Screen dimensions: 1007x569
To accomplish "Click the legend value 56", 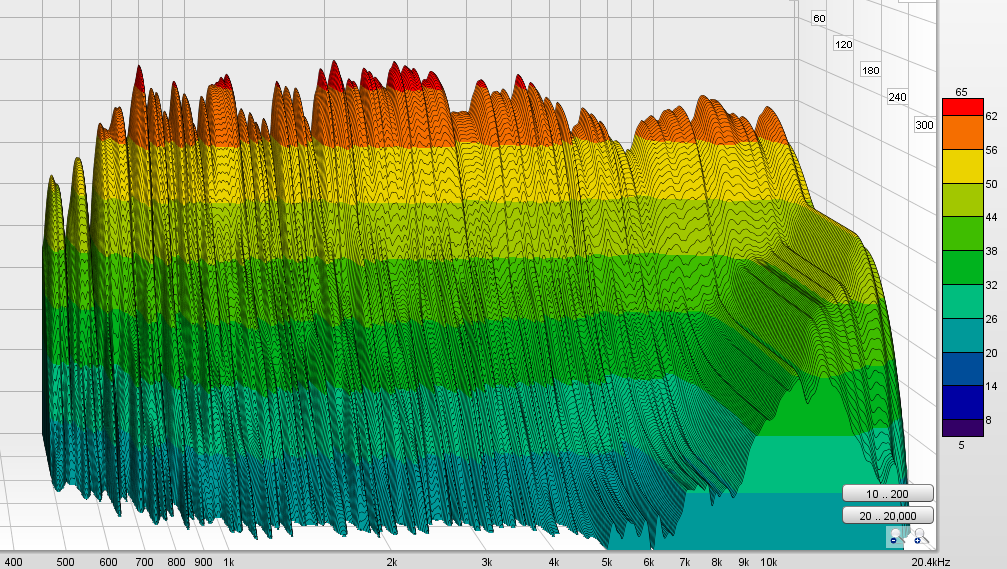I will tap(992, 150).
